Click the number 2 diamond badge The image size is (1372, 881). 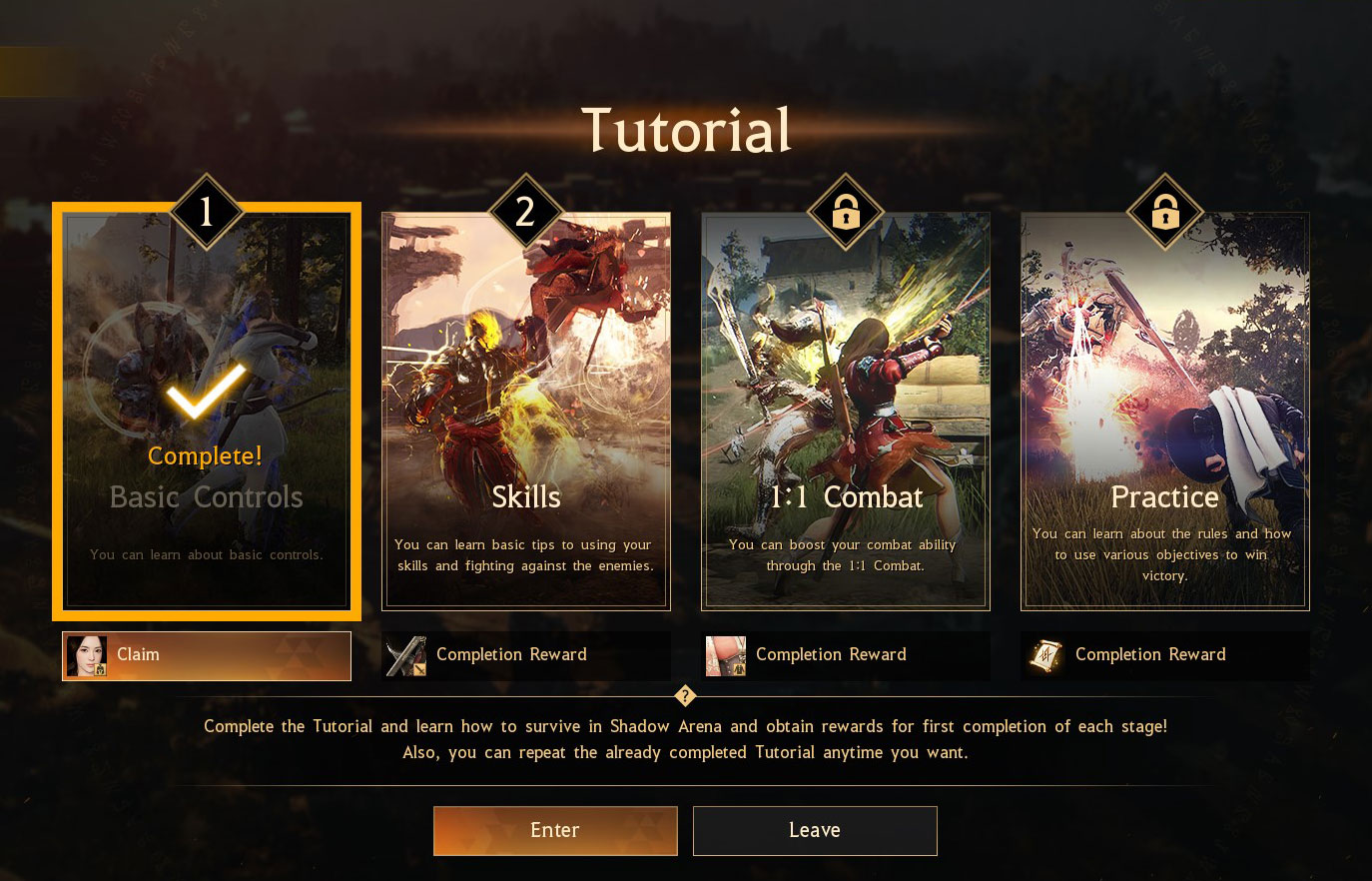click(526, 212)
